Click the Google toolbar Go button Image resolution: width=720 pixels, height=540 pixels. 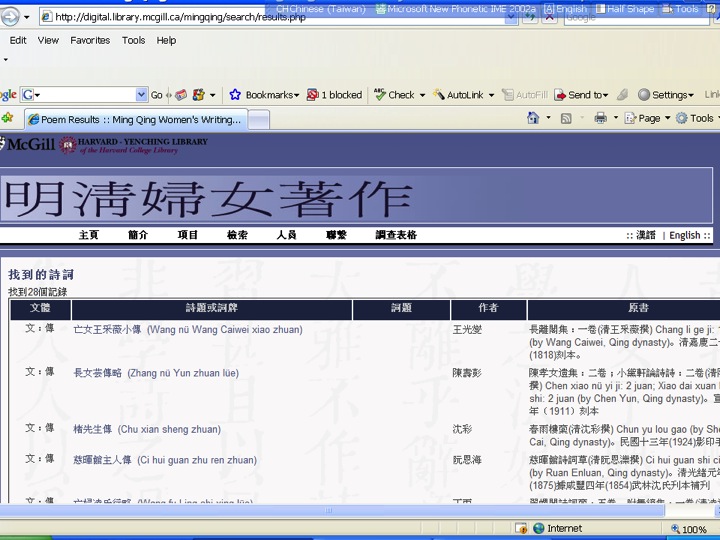click(157, 95)
